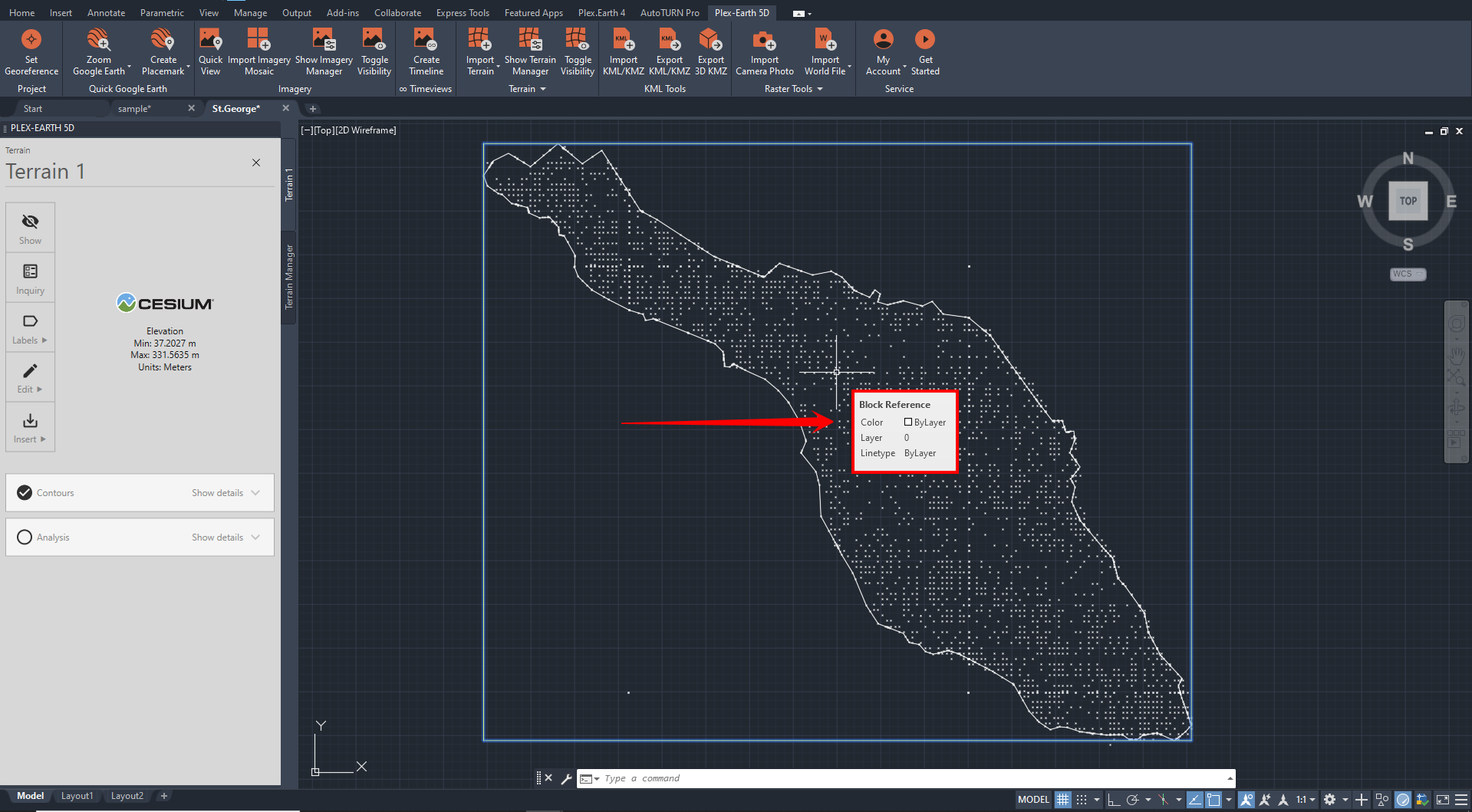Switch to the Annotate ribbon tab

[x=106, y=12]
